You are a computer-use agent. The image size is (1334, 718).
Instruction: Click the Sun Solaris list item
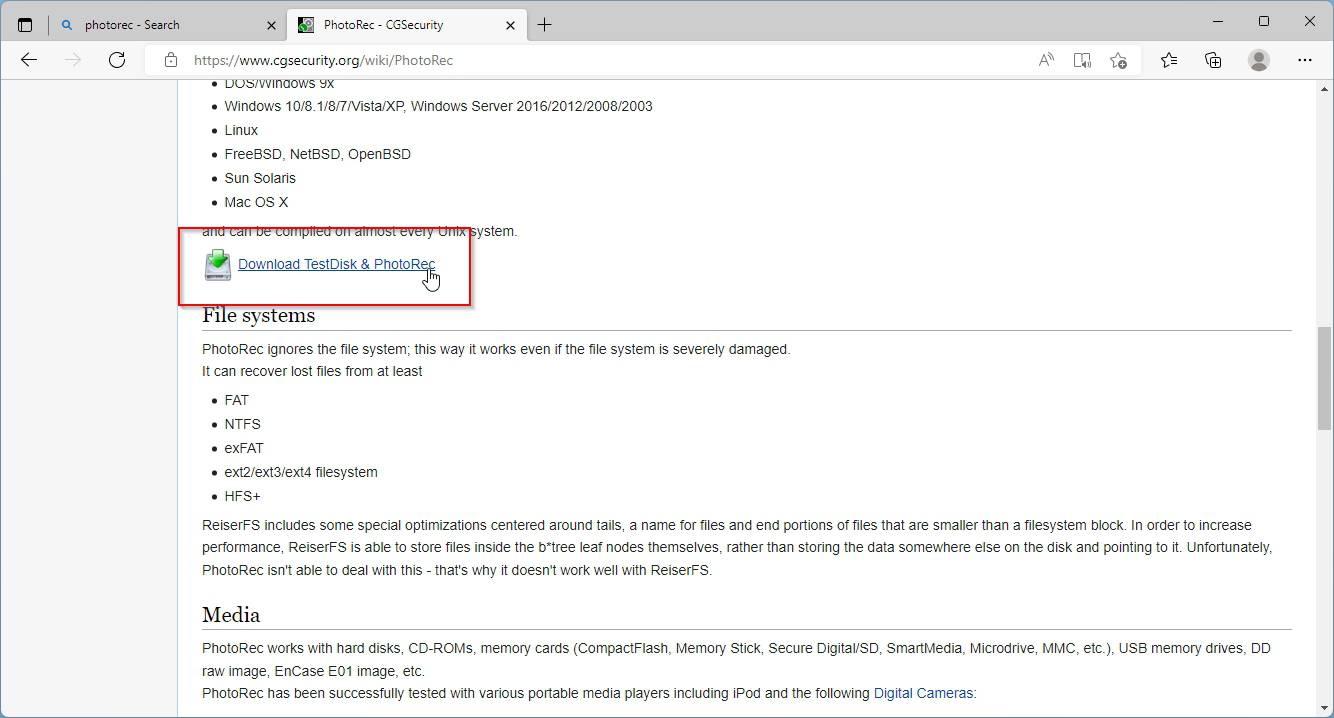coord(260,178)
